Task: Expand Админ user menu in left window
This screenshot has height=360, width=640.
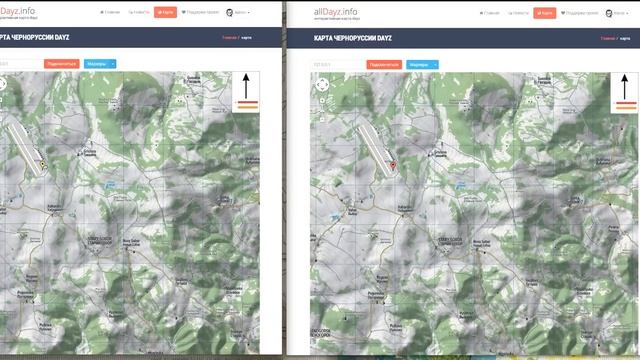Action: pos(242,13)
